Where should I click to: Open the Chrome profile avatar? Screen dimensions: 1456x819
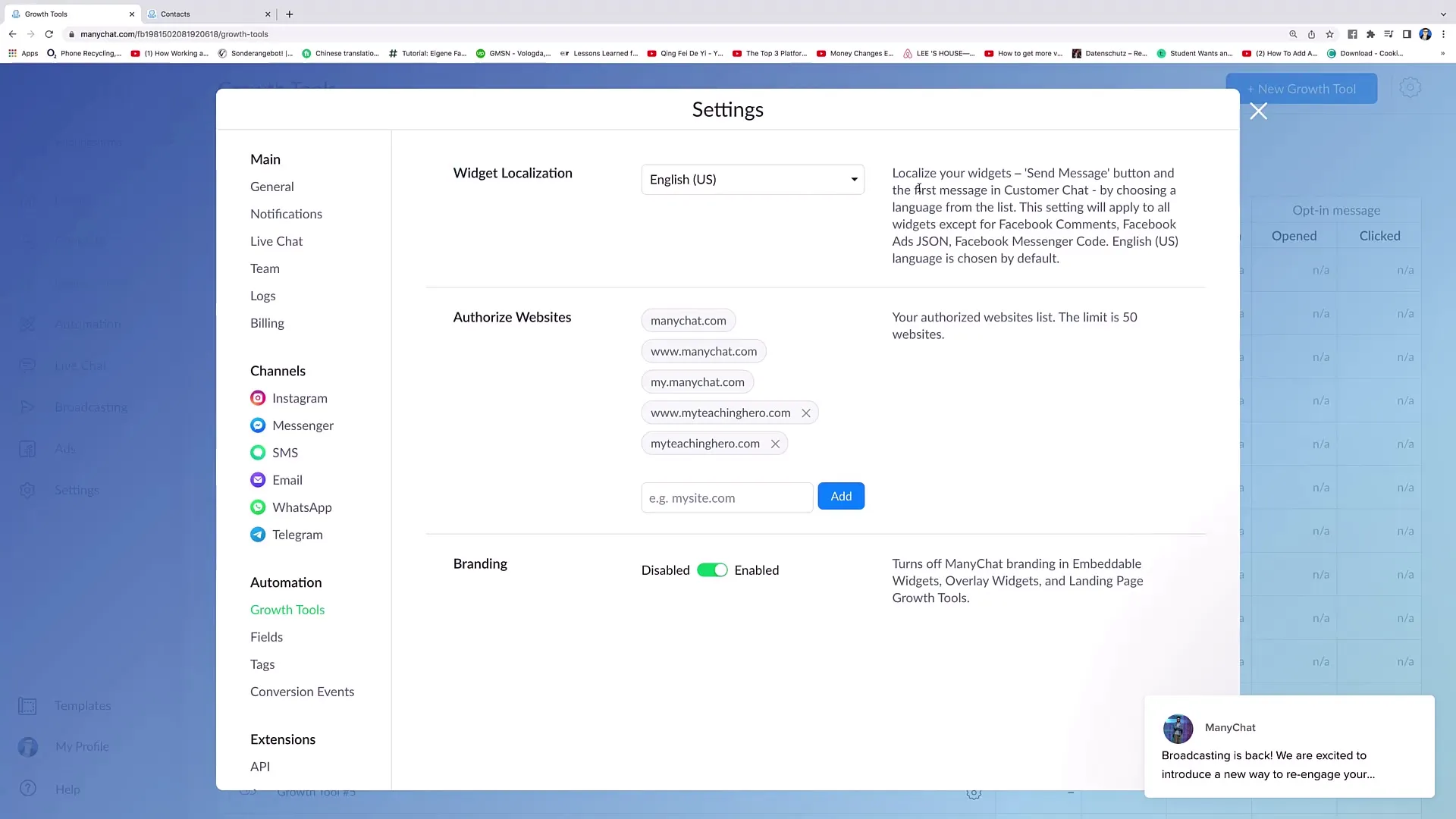click(x=1425, y=34)
